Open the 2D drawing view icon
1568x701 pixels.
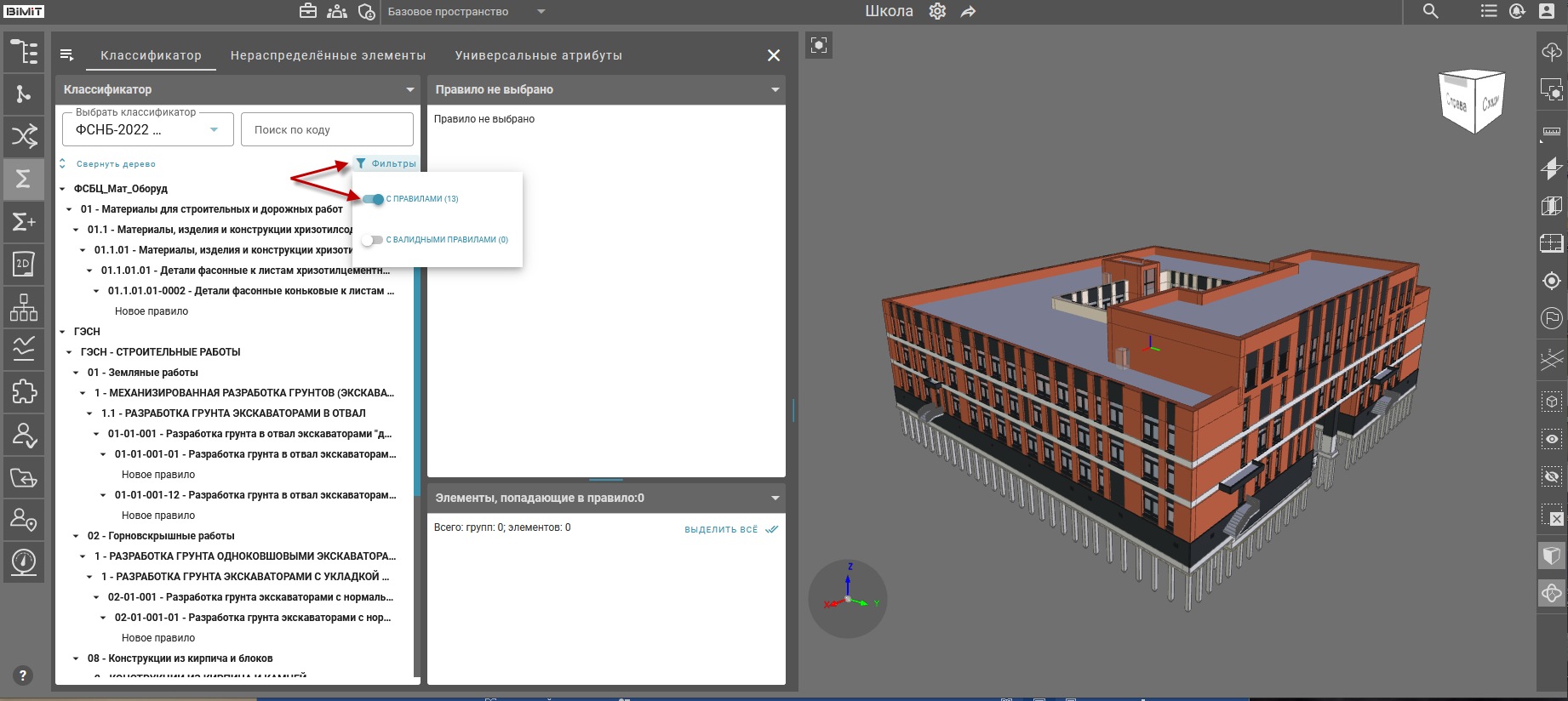(x=24, y=264)
